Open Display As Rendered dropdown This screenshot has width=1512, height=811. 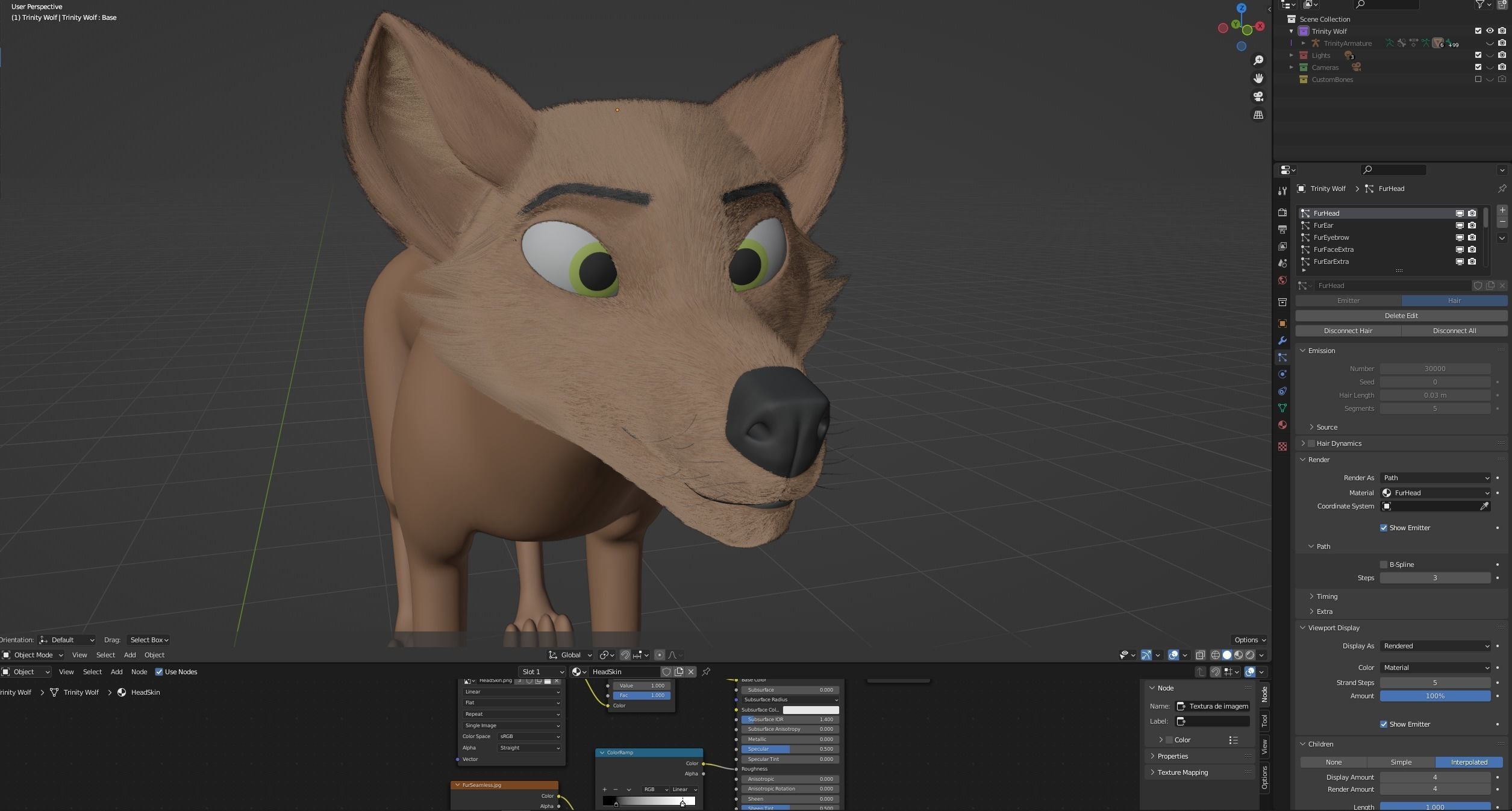point(1435,646)
